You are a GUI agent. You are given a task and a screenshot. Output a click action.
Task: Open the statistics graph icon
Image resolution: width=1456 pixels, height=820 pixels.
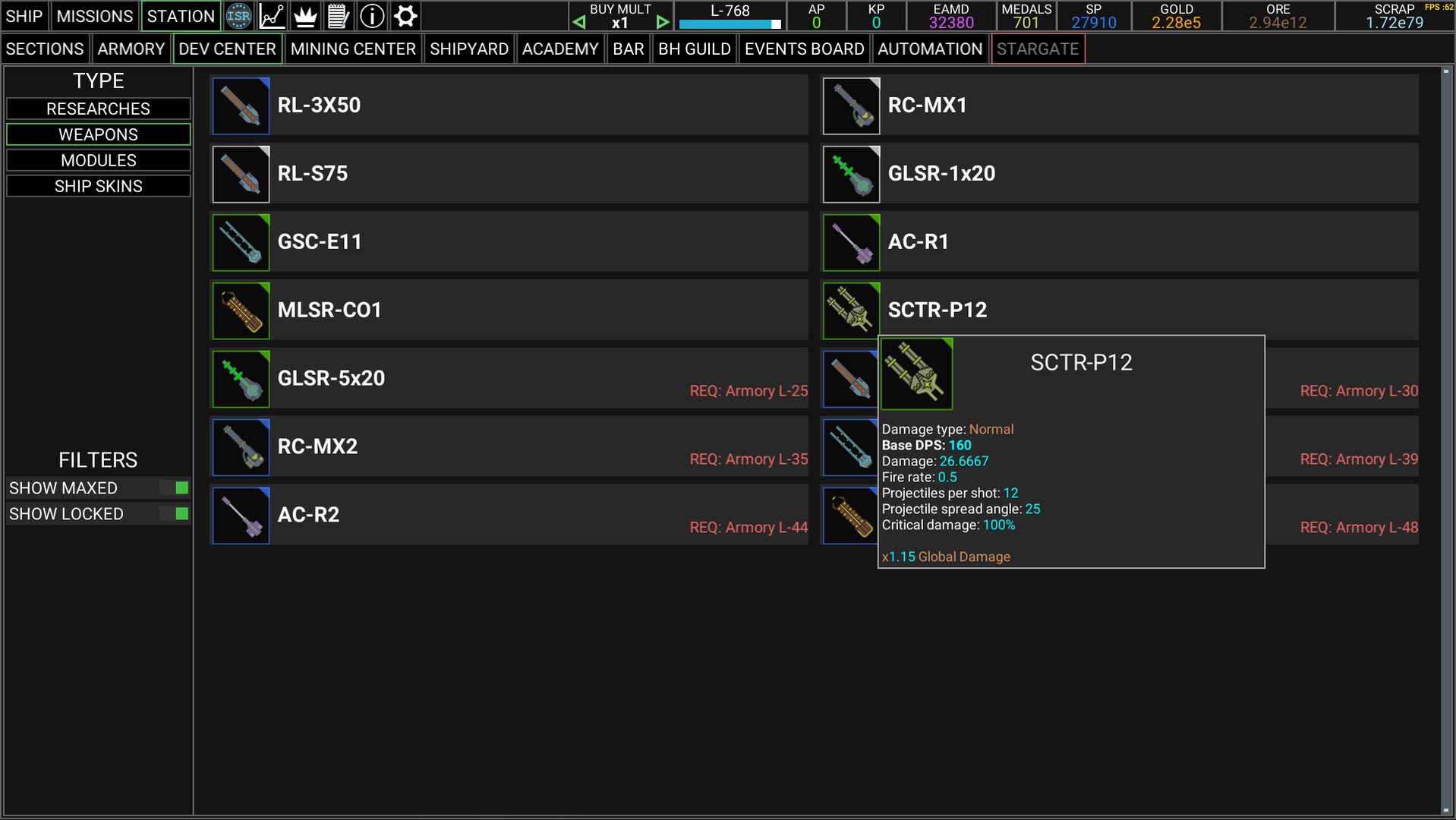tap(272, 16)
